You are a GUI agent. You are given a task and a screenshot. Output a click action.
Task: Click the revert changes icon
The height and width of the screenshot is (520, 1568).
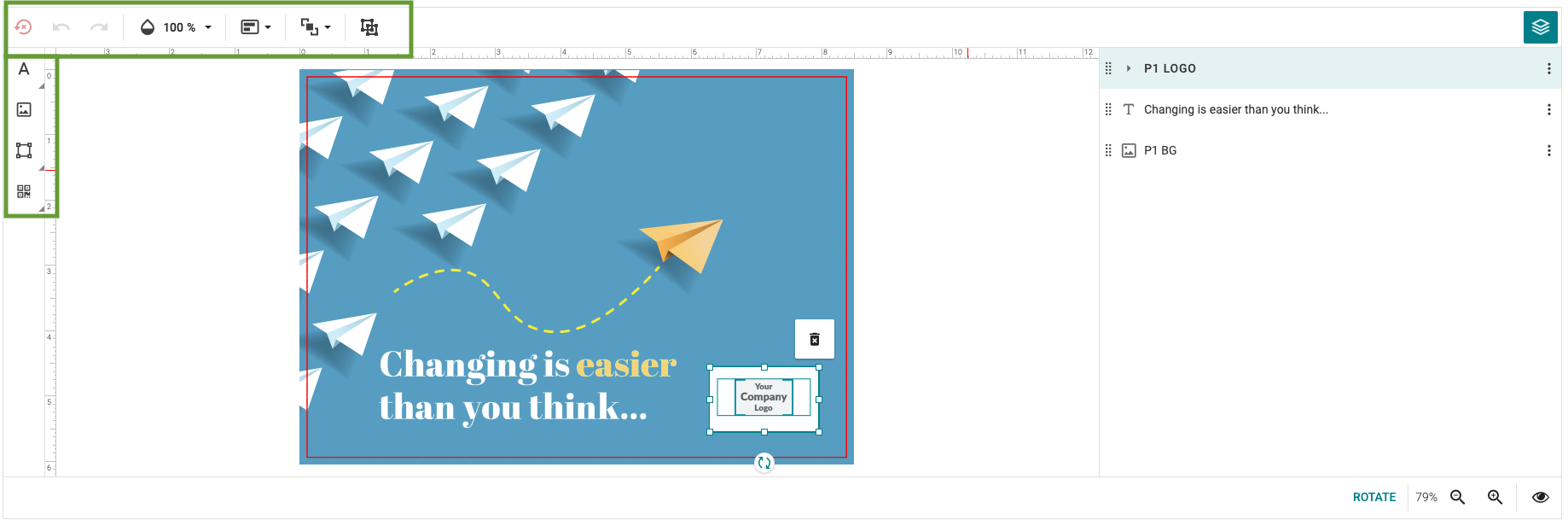[x=24, y=27]
